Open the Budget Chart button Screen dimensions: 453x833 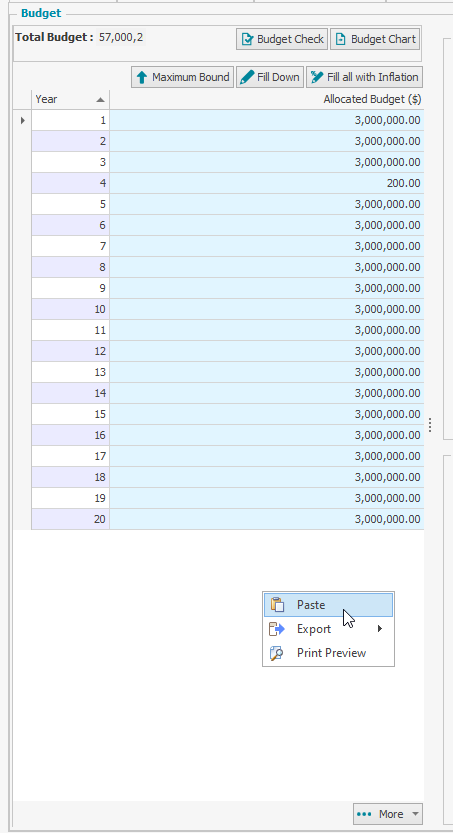pyautogui.click(x=375, y=39)
